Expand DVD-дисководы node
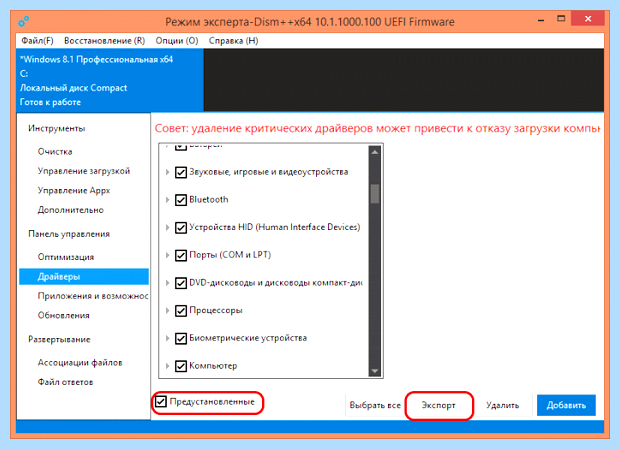620x449 pixels. coord(167,283)
